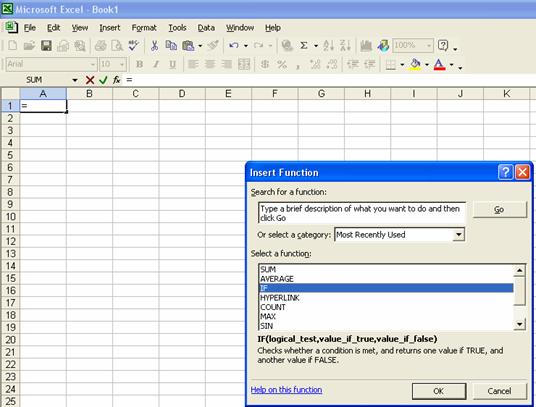Image resolution: width=536 pixels, height=407 pixels.
Task: Click the Sort Ascending icon
Action: (329, 45)
